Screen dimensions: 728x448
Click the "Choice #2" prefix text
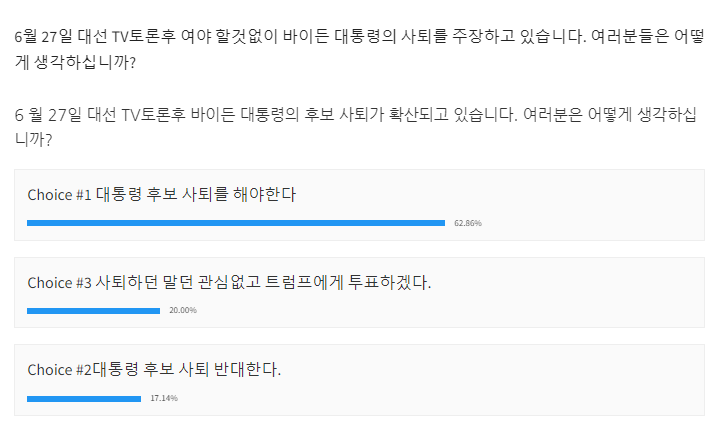click(x=59, y=370)
